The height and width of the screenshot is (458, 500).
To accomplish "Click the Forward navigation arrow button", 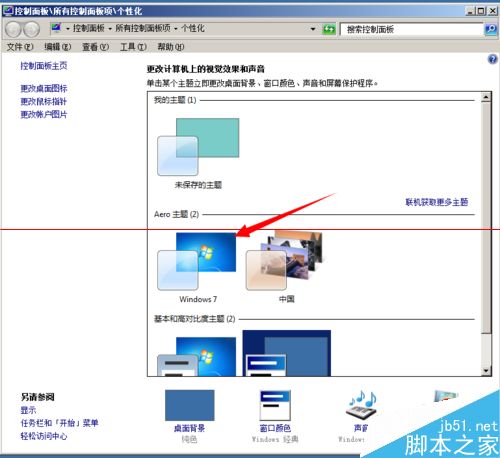I will [31, 29].
